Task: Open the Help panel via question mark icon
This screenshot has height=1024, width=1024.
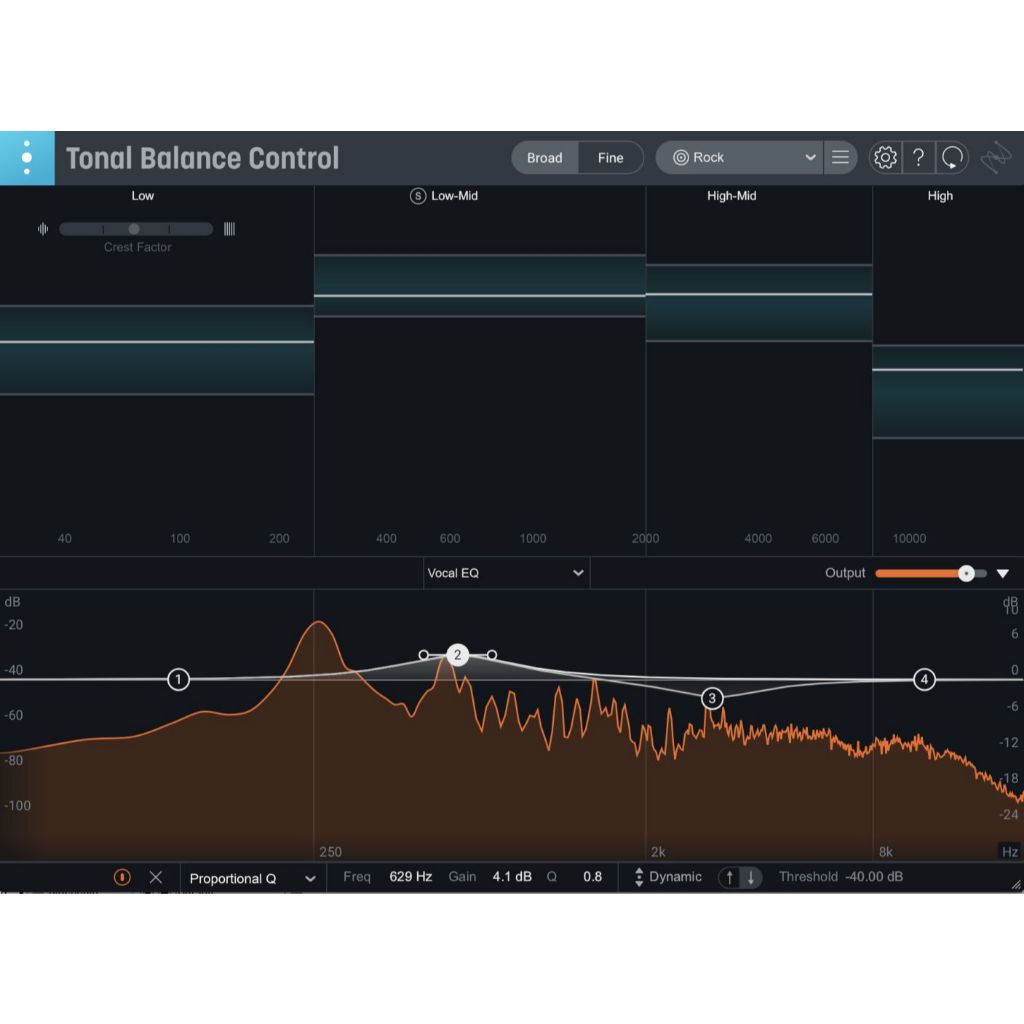Action: [919, 157]
